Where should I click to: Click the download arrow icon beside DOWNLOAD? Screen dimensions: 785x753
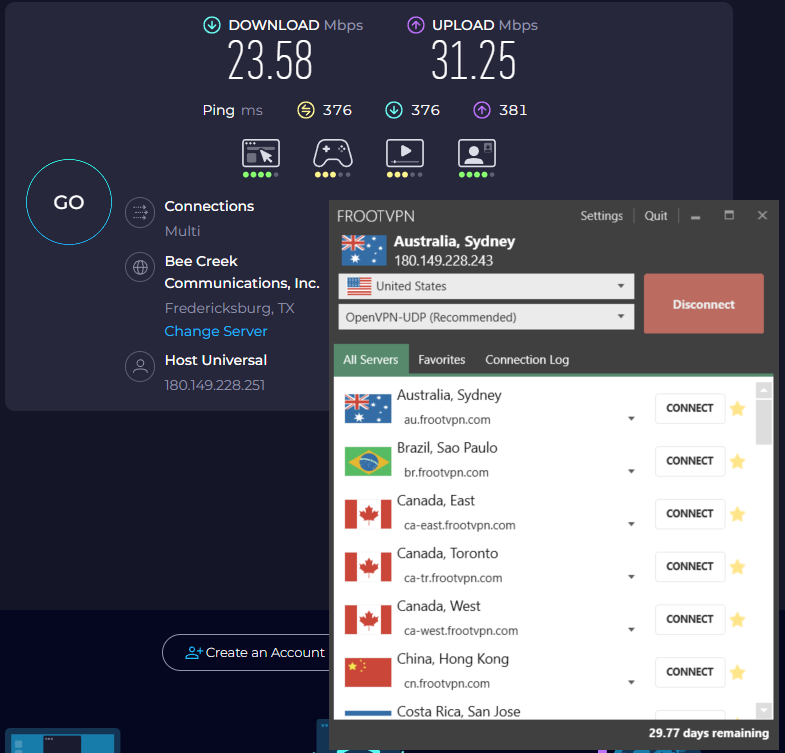[x=212, y=25]
